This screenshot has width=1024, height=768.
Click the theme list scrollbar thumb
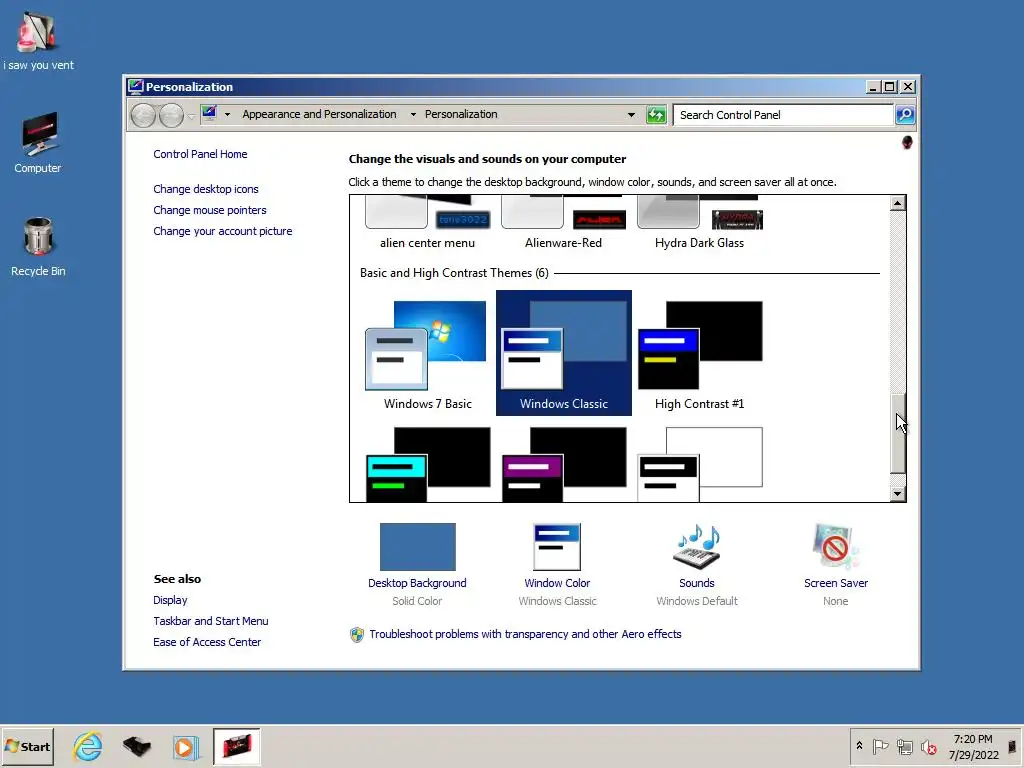(x=898, y=433)
